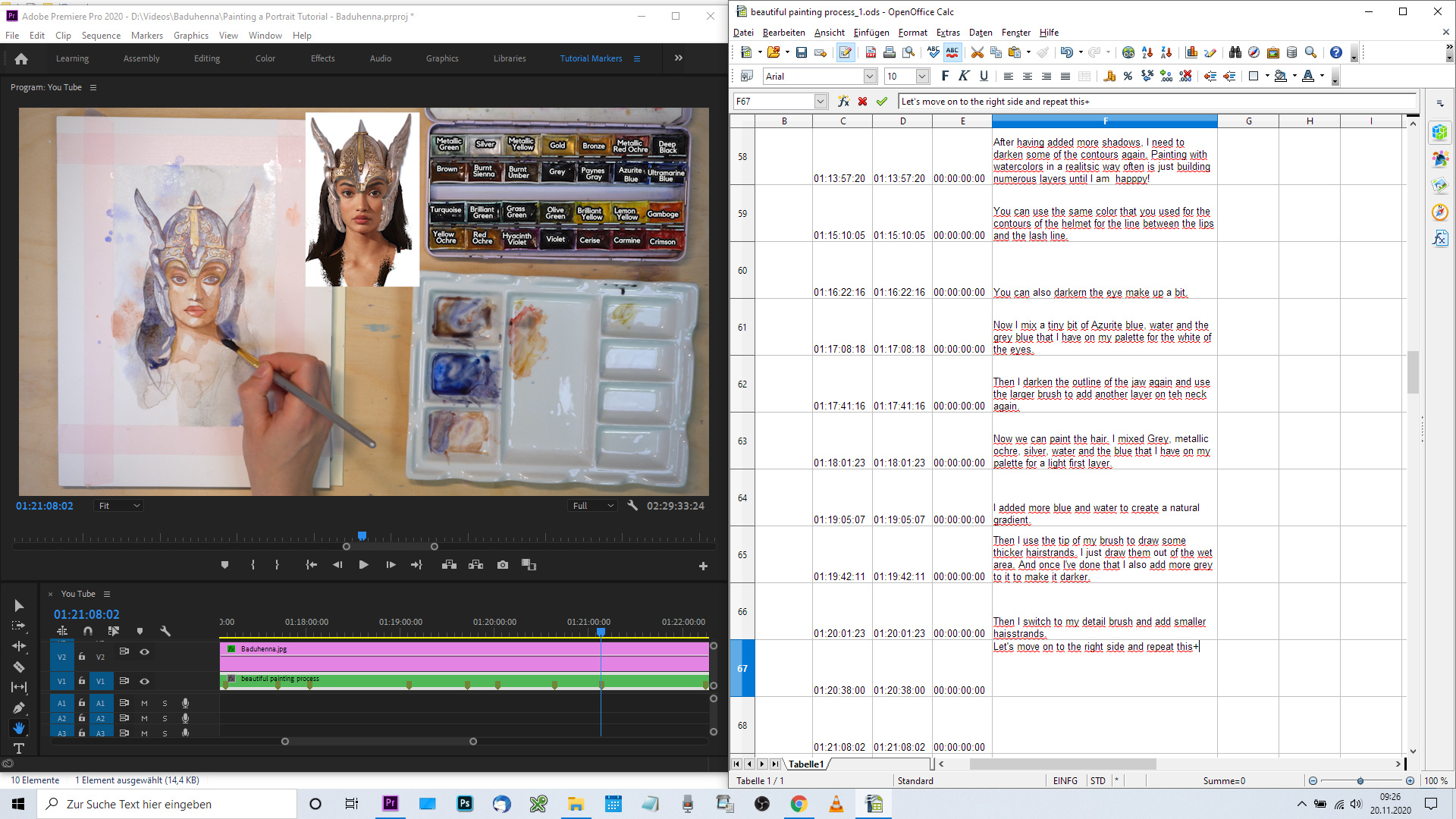Select the Track Select Forward tool
Image resolution: width=1456 pixels, height=819 pixels.
19,626
